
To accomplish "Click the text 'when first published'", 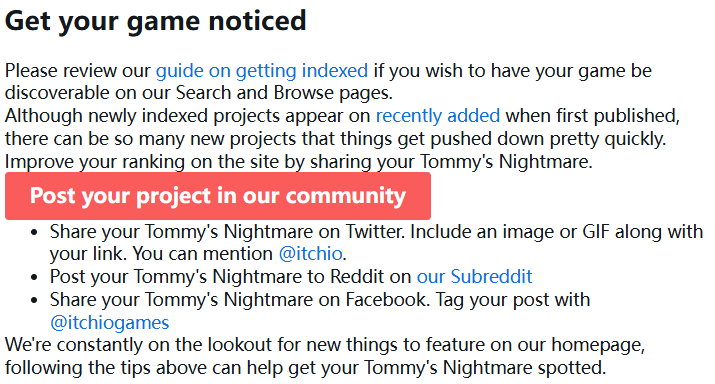I will [593, 116].
